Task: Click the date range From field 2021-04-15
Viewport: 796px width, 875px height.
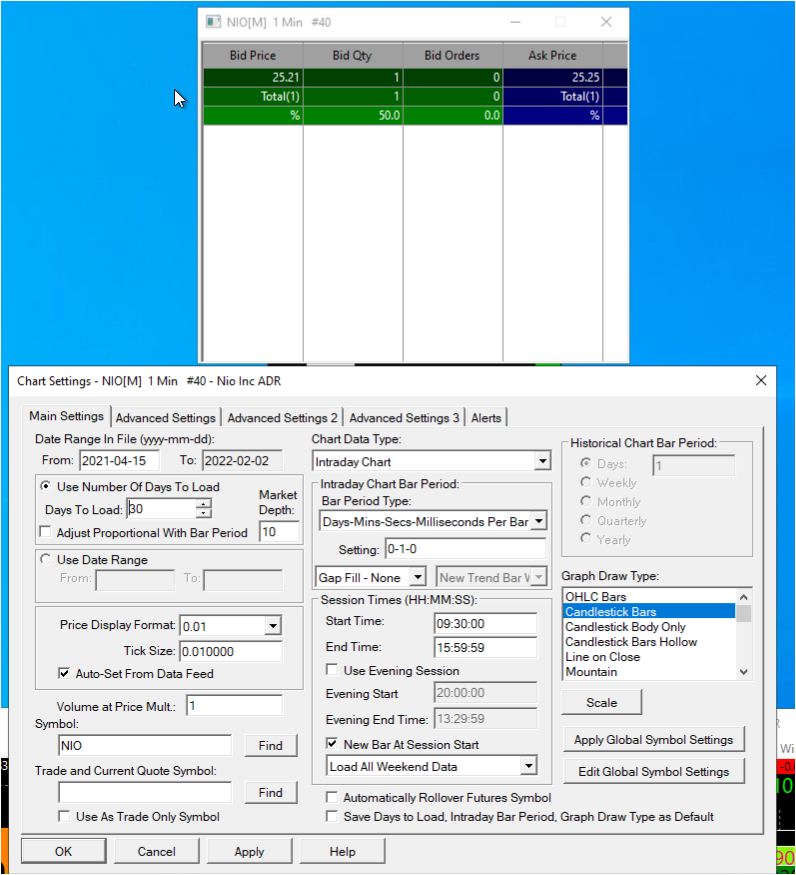Action: click(119, 460)
